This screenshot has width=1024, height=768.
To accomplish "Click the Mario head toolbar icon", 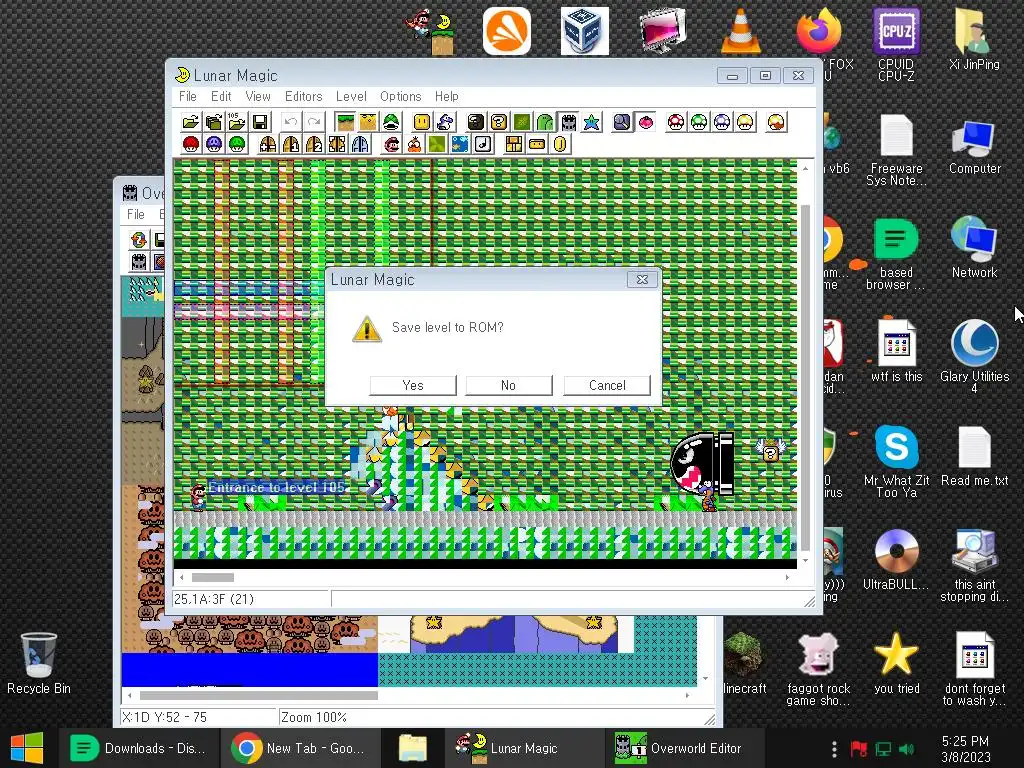I will click(391, 144).
